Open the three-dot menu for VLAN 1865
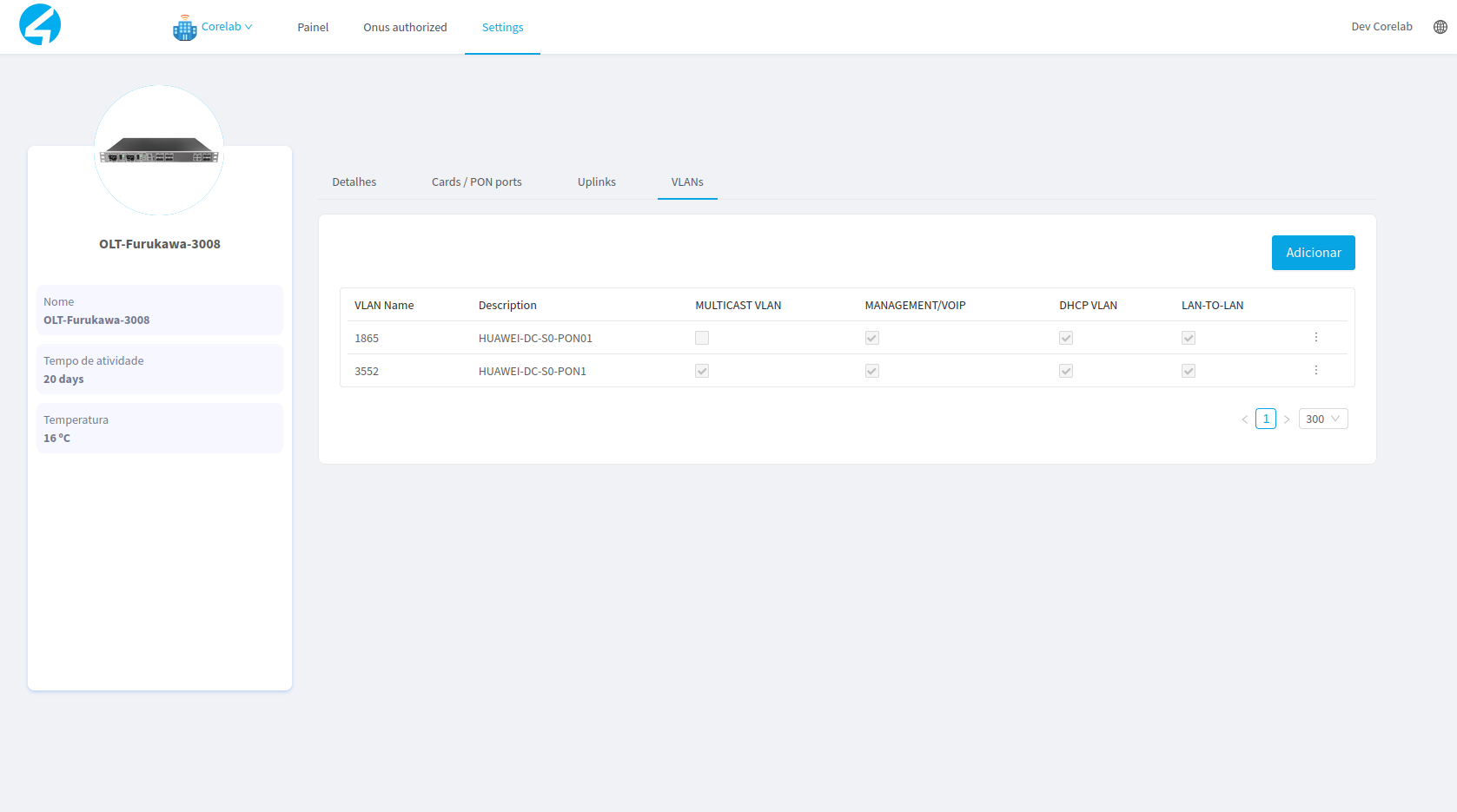 point(1315,338)
